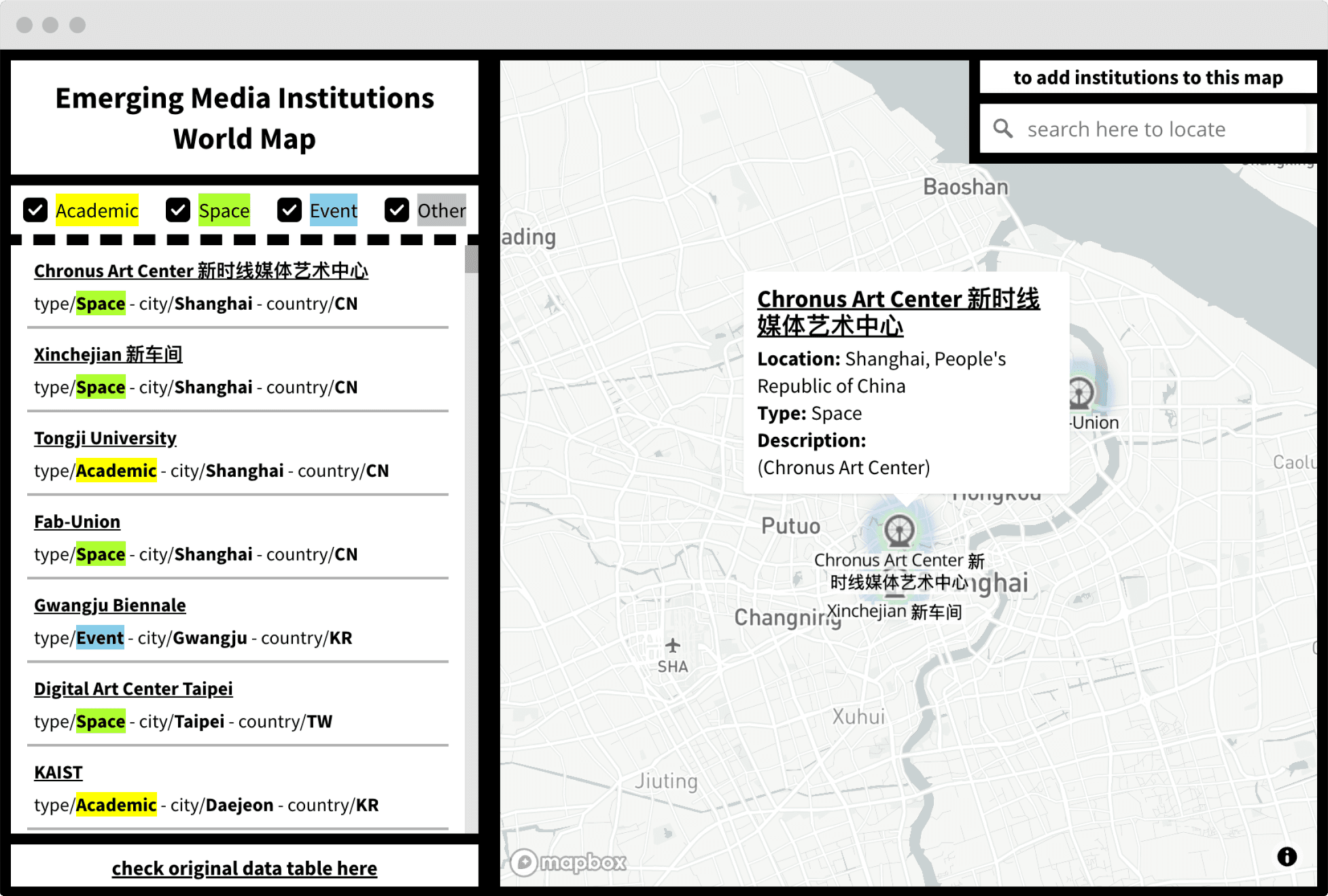Viewport: 1328px width, 896px height.
Task: Disable the Event filter checkbox
Action: 290,210
